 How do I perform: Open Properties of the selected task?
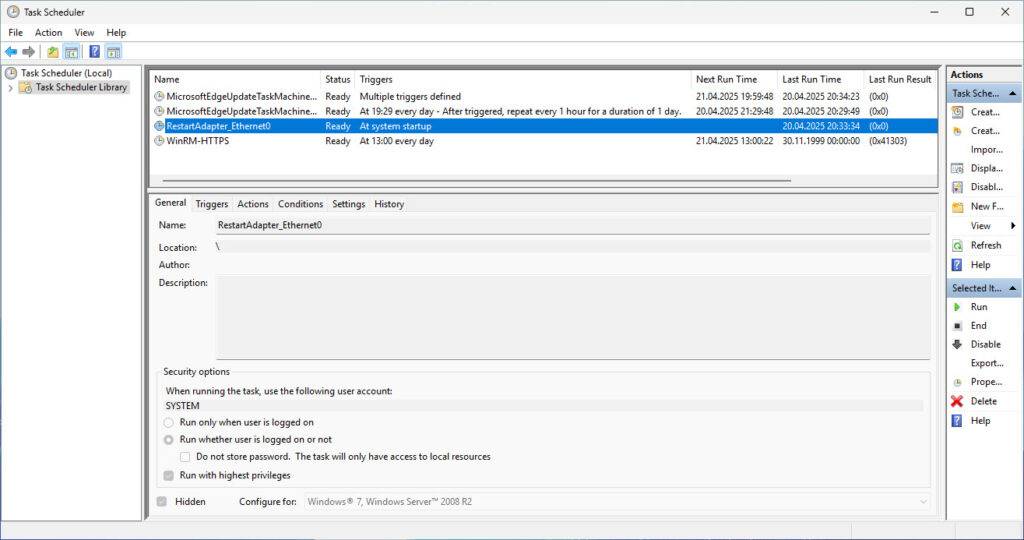click(986, 382)
